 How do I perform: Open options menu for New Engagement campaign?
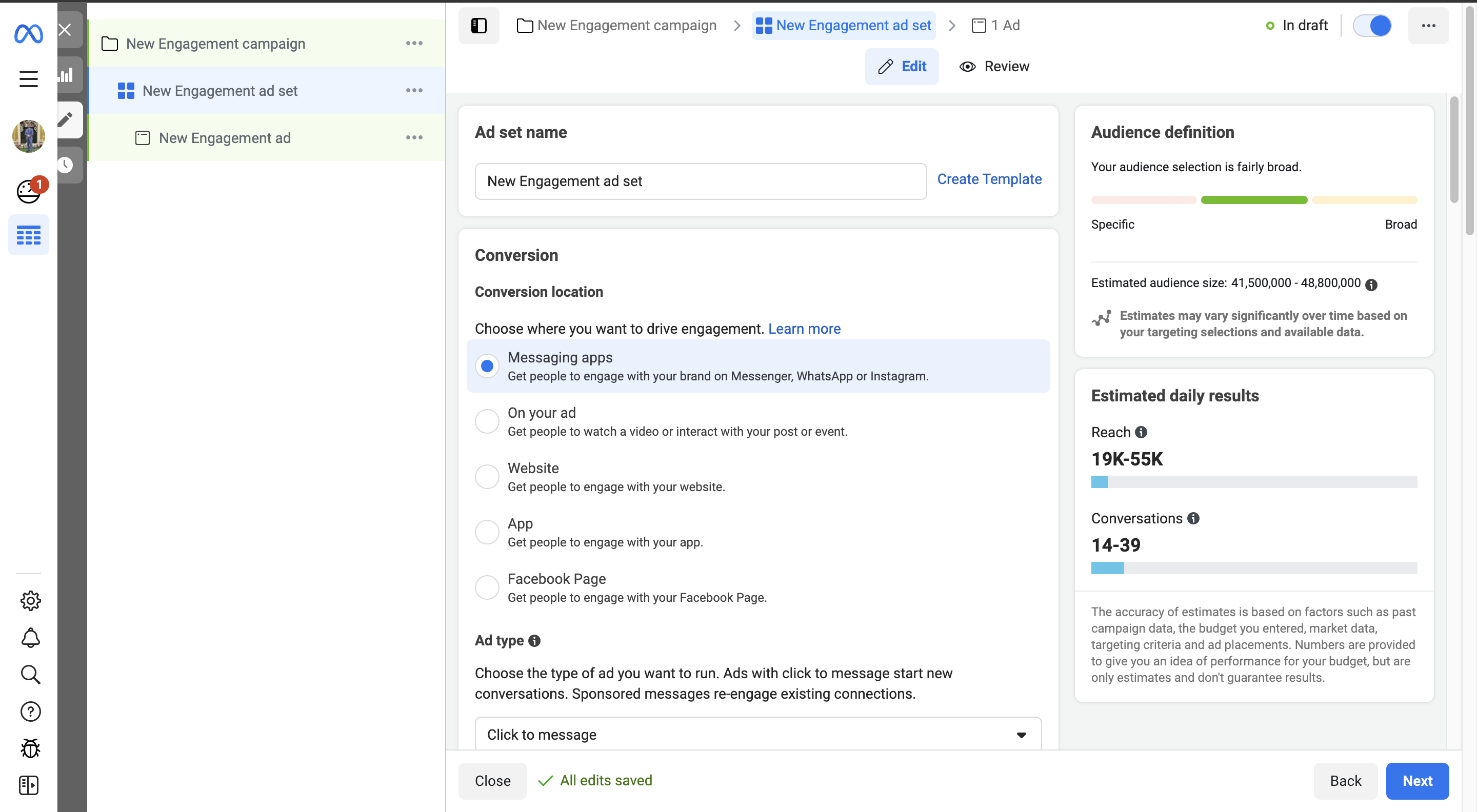pos(414,44)
